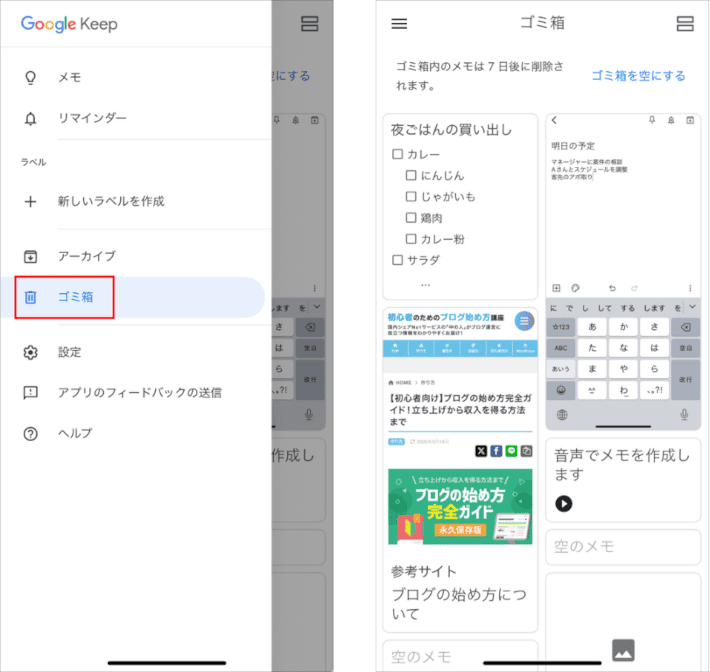The width and height of the screenshot is (710, 672).
Task: Play the voice memo audio
Action: 564,503
